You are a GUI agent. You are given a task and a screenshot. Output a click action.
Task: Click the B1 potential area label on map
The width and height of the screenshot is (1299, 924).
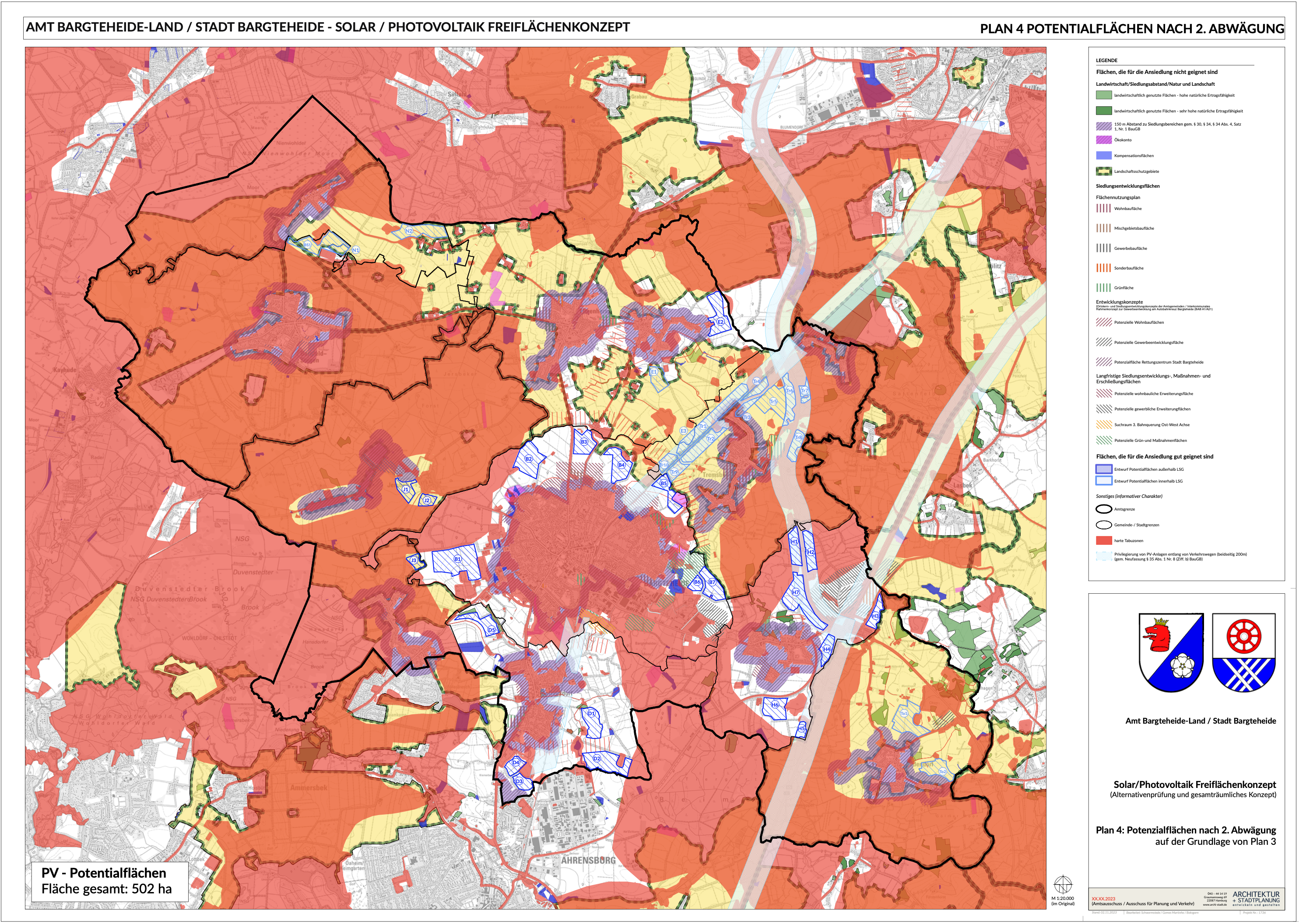pos(457,559)
